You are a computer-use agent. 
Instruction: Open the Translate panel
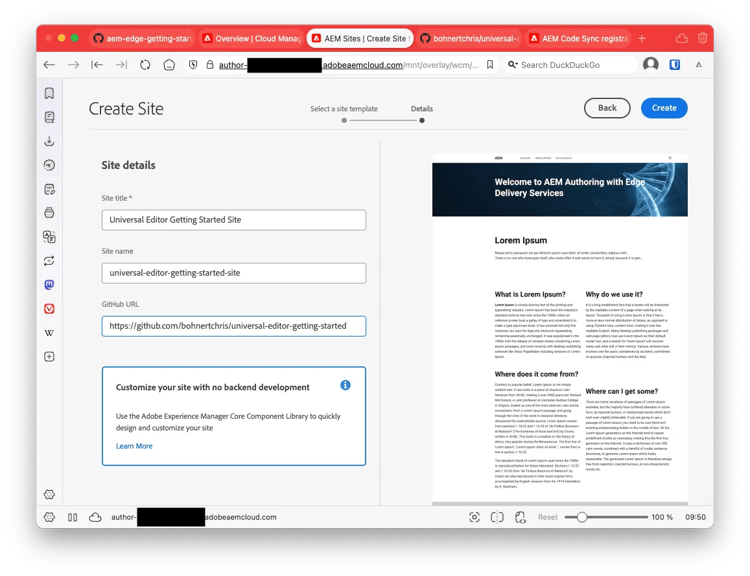point(49,237)
